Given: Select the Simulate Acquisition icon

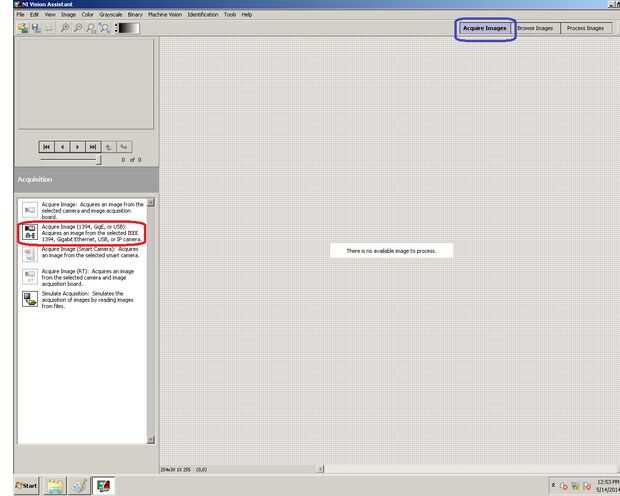Looking at the screenshot, I should 30,299.
